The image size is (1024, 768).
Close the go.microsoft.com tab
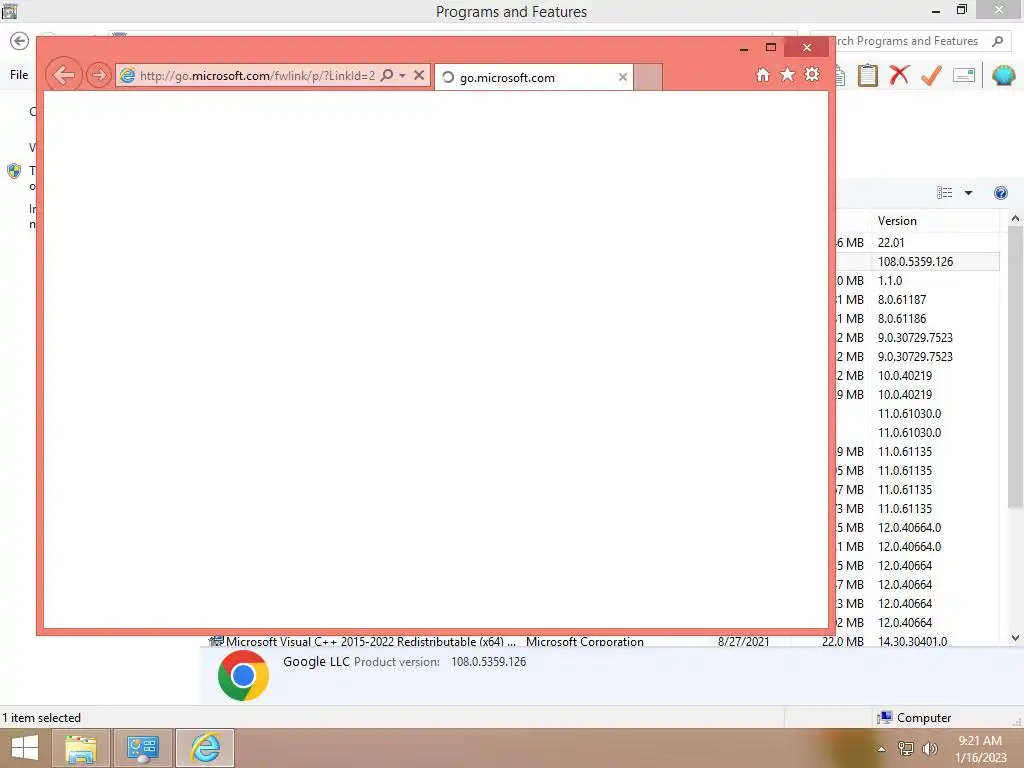tap(622, 77)
